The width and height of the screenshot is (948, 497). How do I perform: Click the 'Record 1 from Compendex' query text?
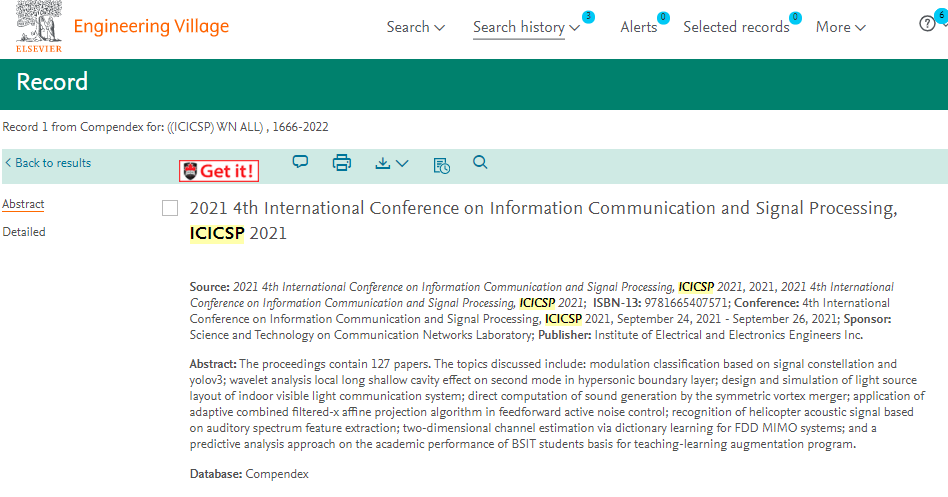pos(166,127)
